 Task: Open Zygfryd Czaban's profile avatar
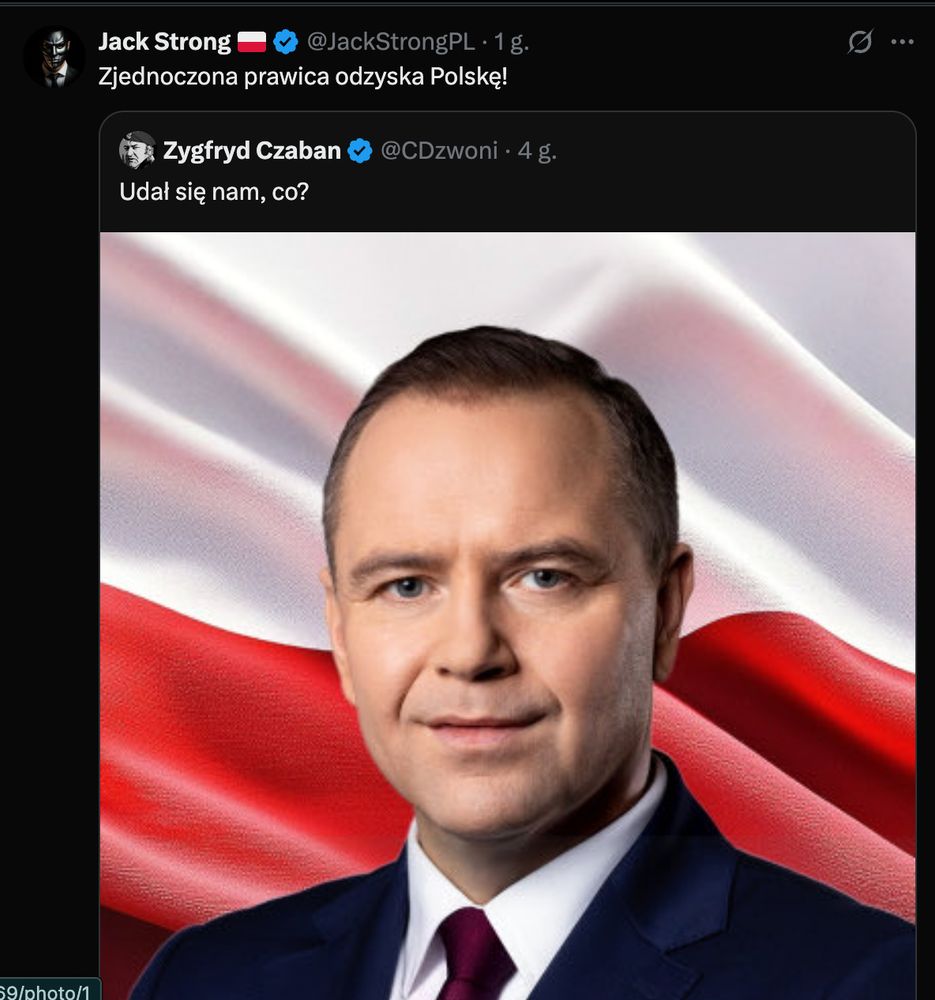tap(137, 150)
